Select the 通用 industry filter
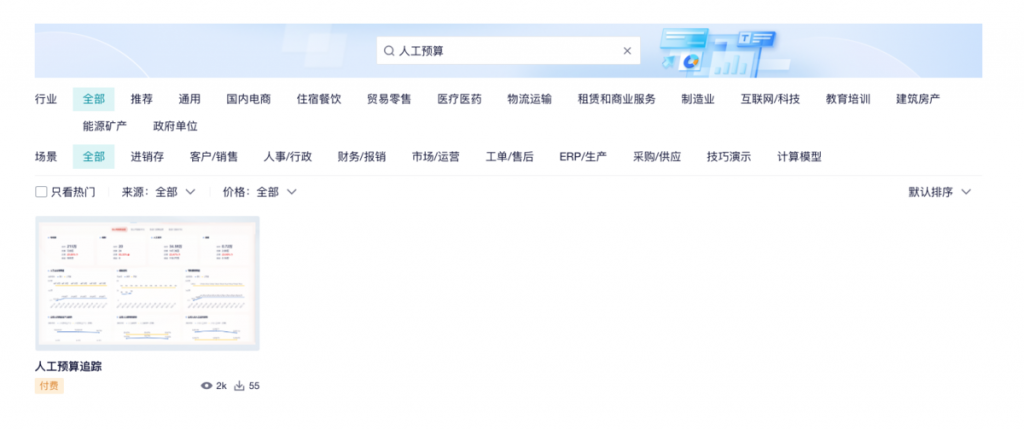This screenshot has height=430, width=1024. pyautogui.click(x=189, y=99)
